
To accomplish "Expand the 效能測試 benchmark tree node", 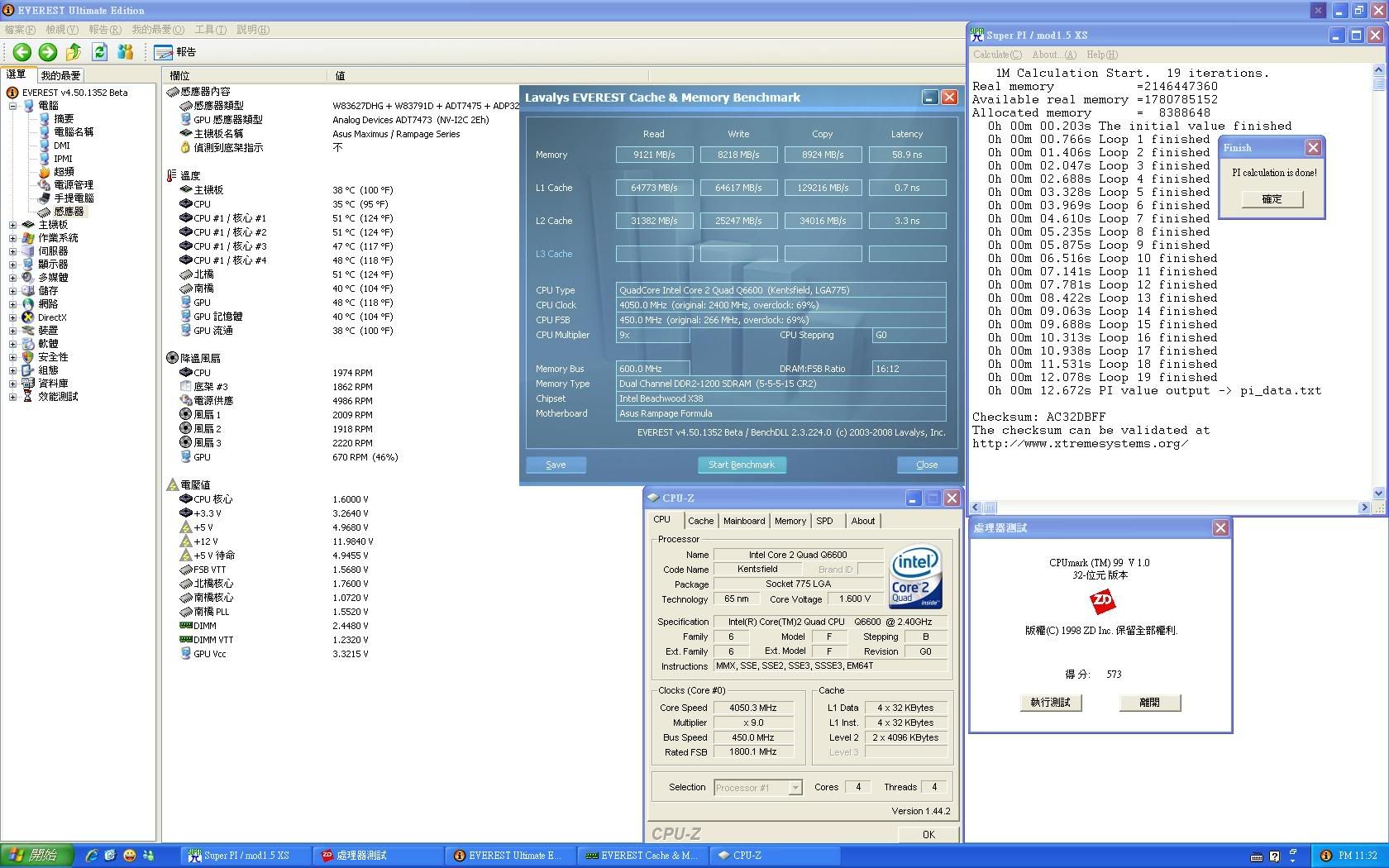I will pyautogui.click(x=12, y=397).
